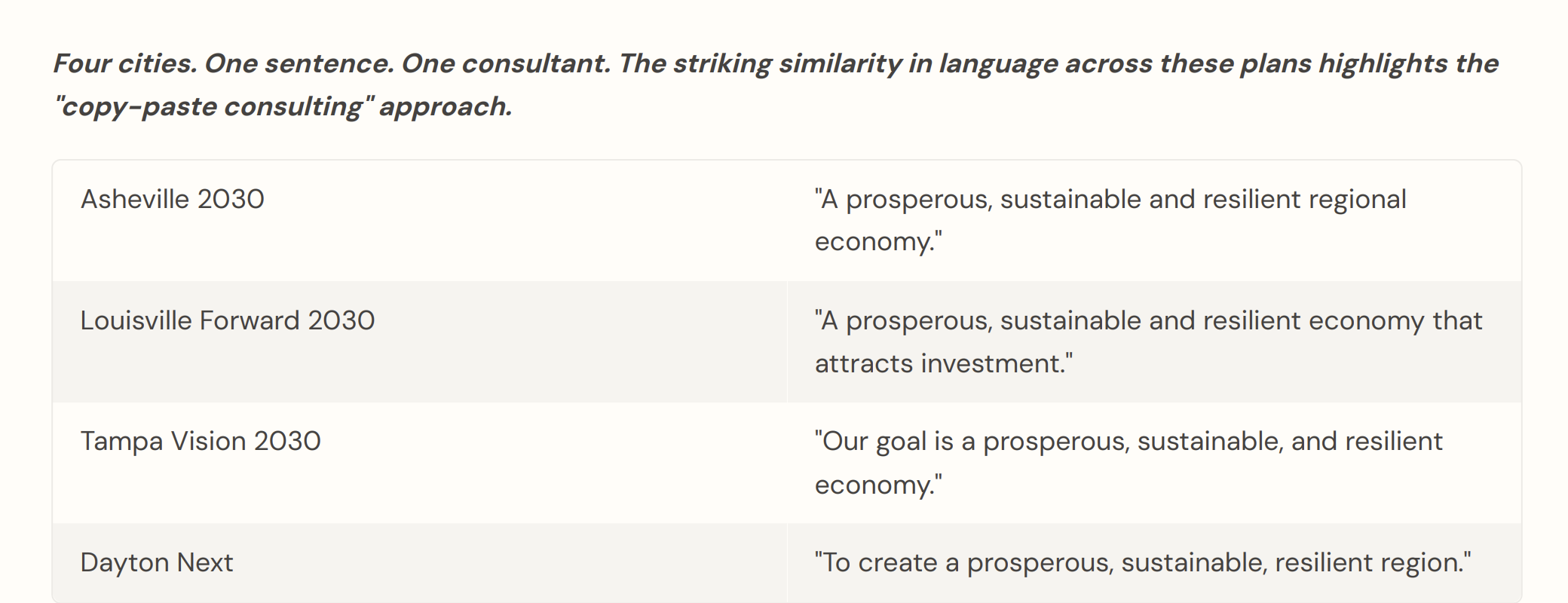Click the Asheville quote about regional economy
This screenshot has width=1568, height=603.
pos(1110,220)
